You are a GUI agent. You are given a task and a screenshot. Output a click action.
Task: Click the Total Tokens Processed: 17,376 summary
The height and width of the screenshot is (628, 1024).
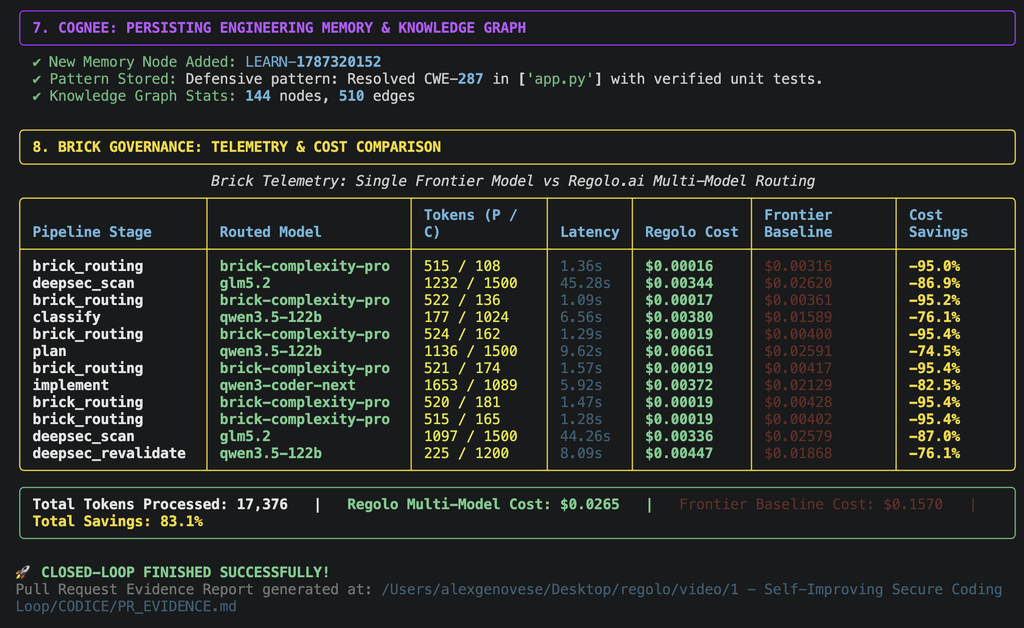(160, 505)
